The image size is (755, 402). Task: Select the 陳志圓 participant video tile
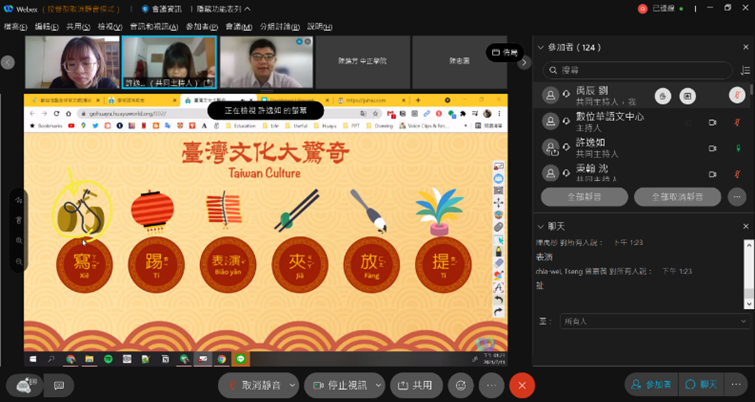459,62
